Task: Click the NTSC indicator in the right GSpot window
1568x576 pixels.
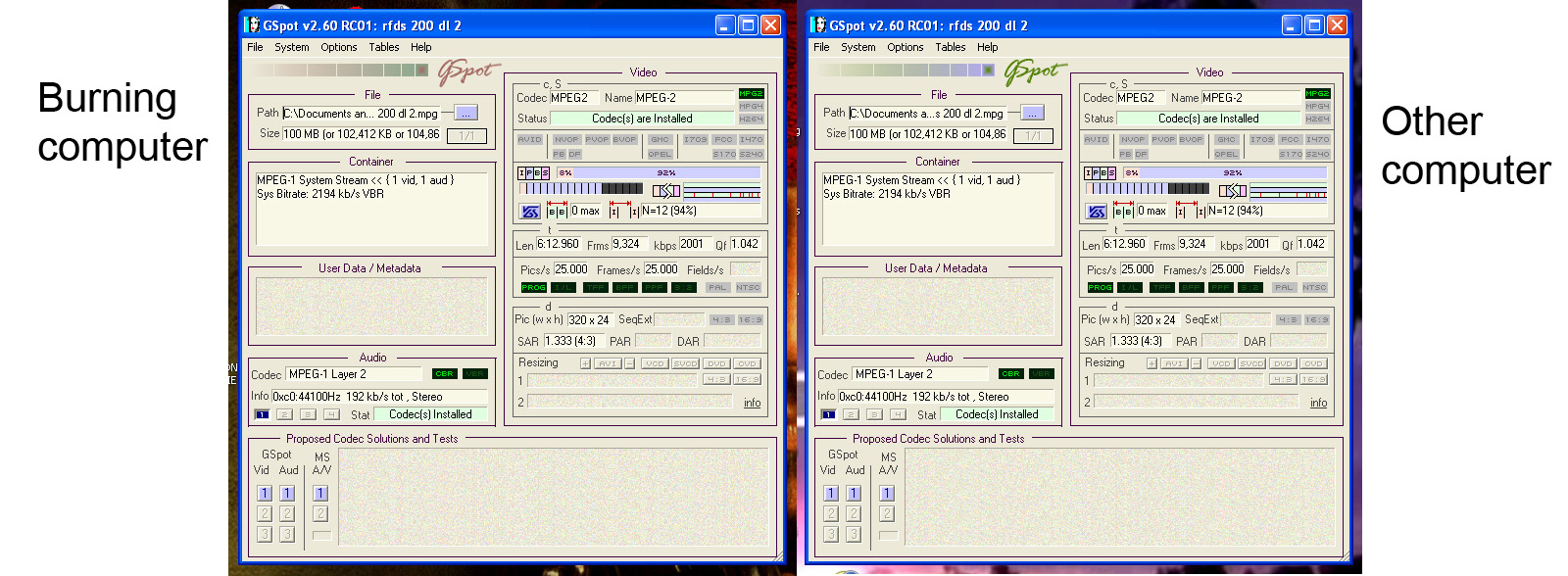Action: pos(1314,287)
